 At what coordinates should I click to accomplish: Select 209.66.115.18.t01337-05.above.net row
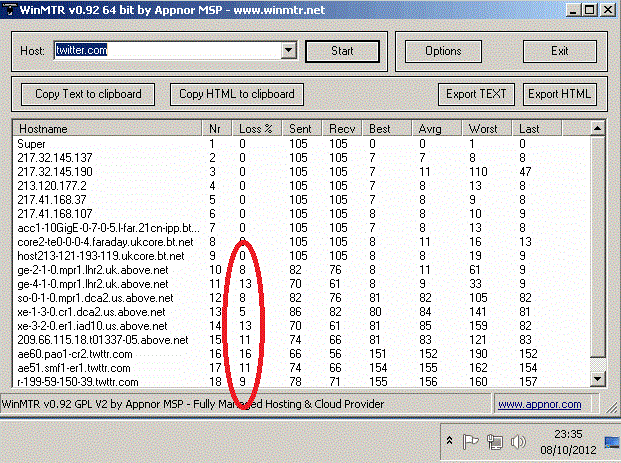[301, 340]
